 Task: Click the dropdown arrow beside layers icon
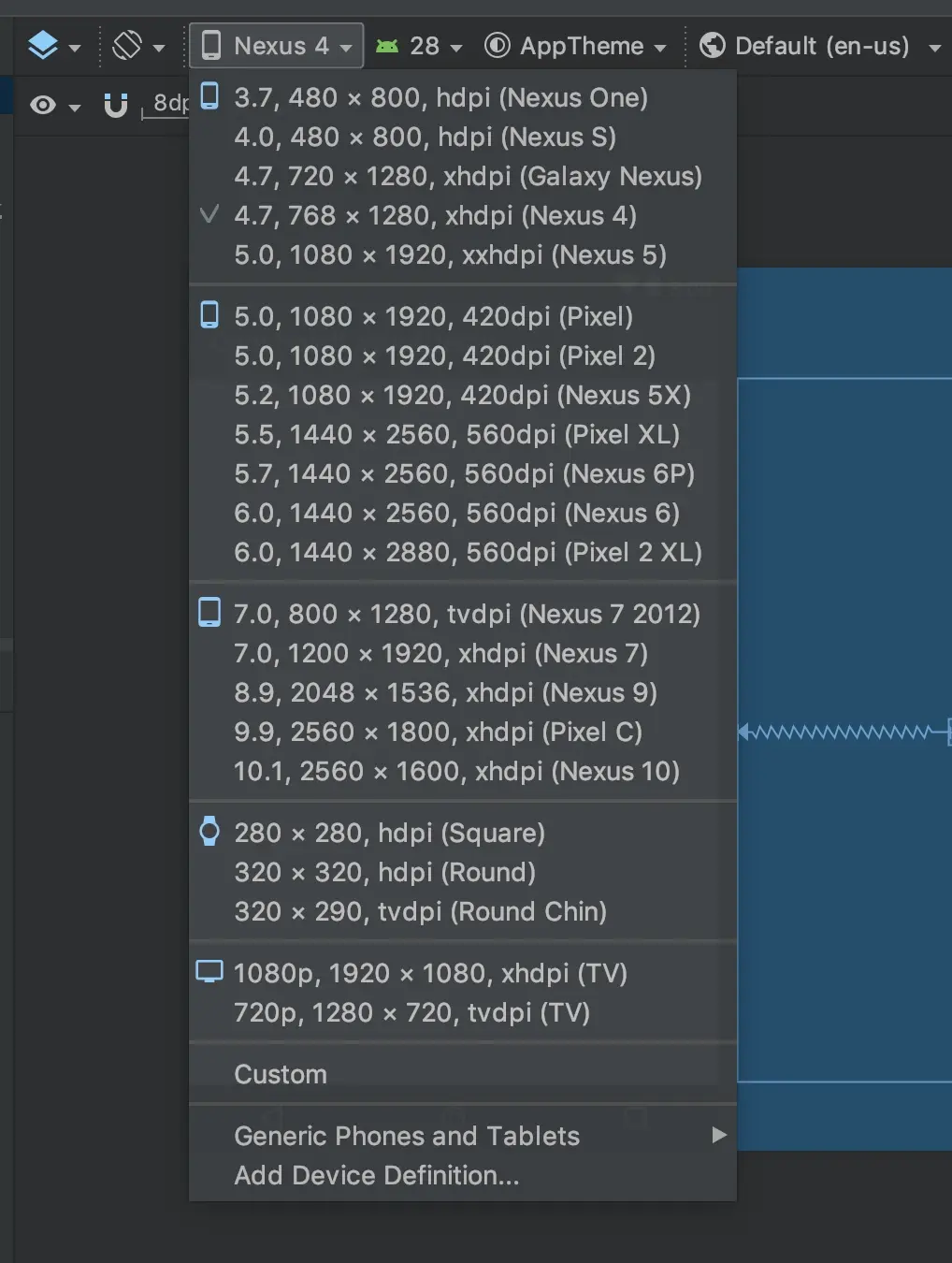click(75, 48)
